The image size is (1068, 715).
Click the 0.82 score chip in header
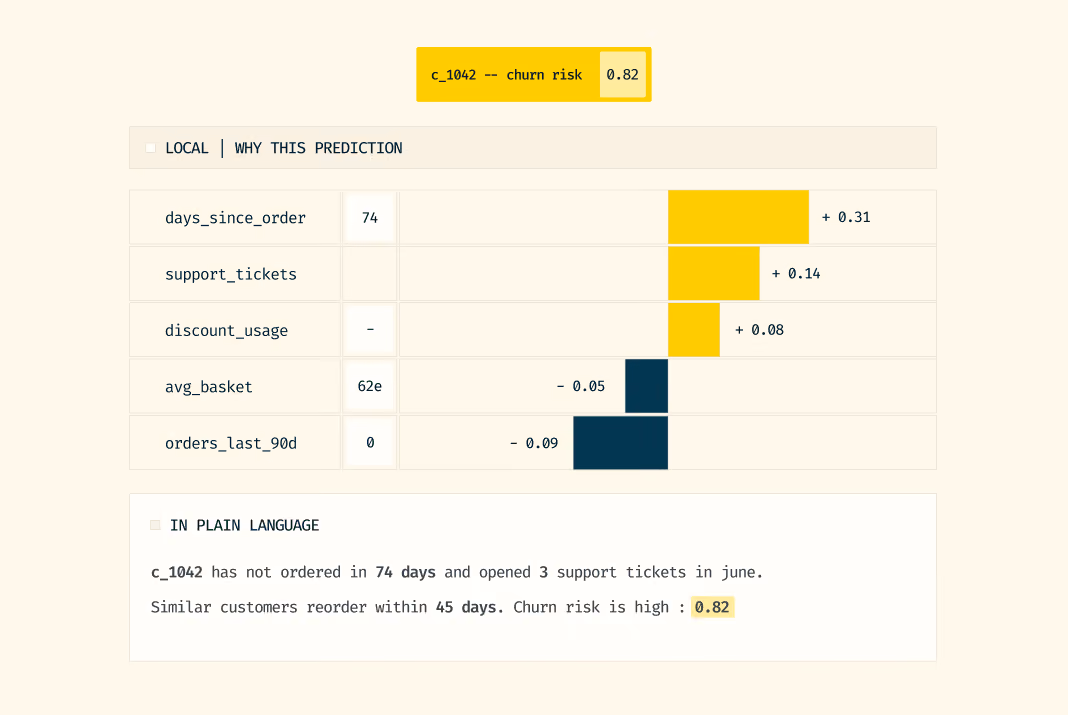(x=623, y=74)
